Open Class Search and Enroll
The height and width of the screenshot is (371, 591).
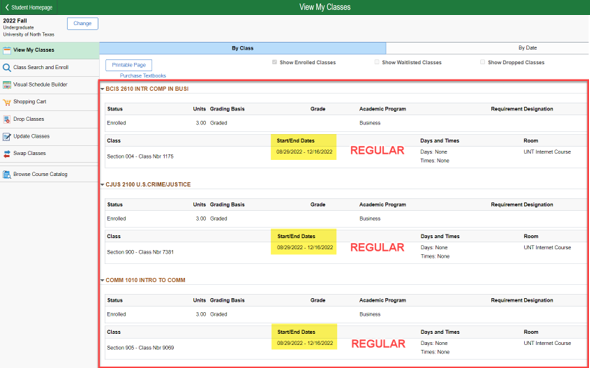[49, 67]
